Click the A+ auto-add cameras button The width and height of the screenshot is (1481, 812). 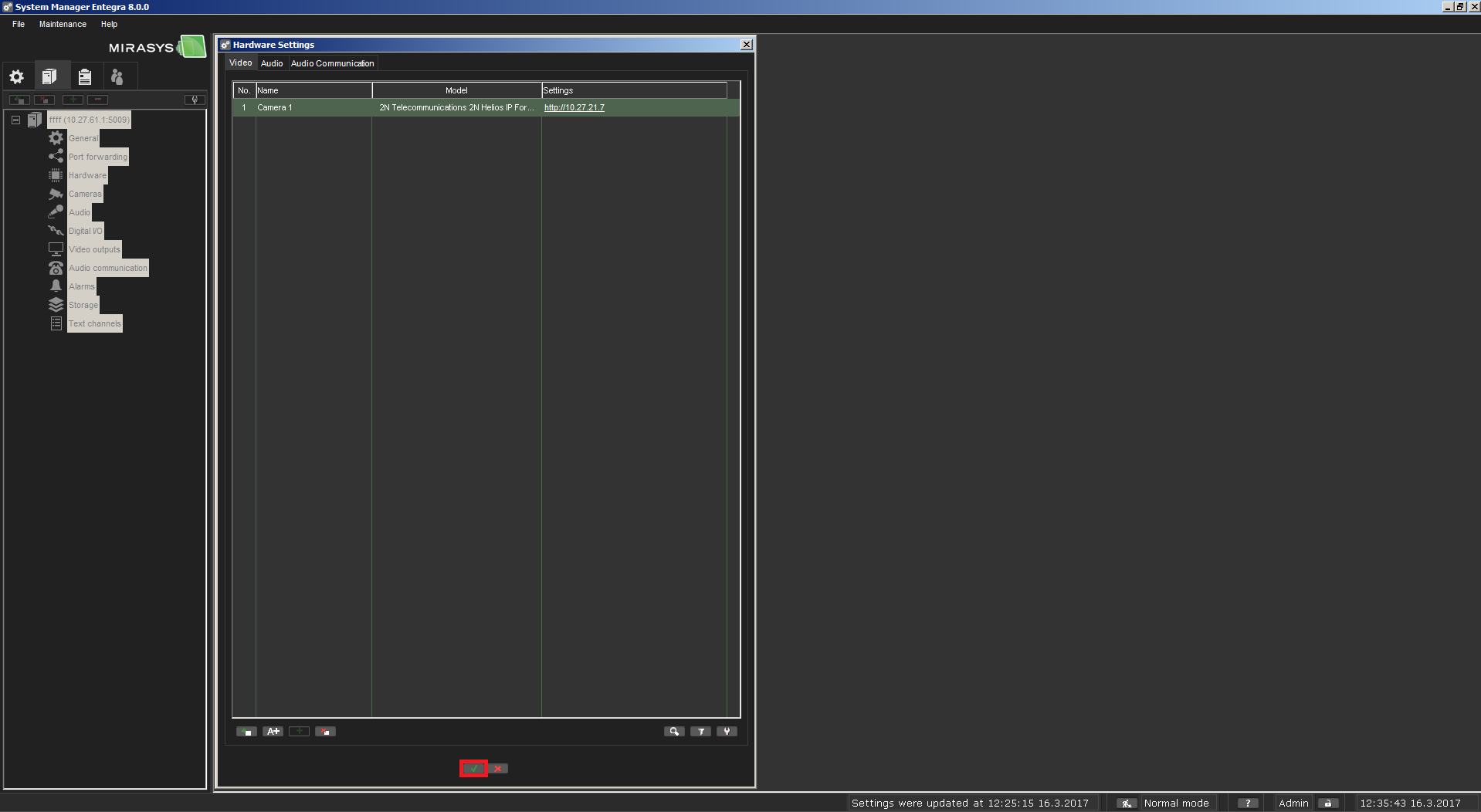point(273,731)
